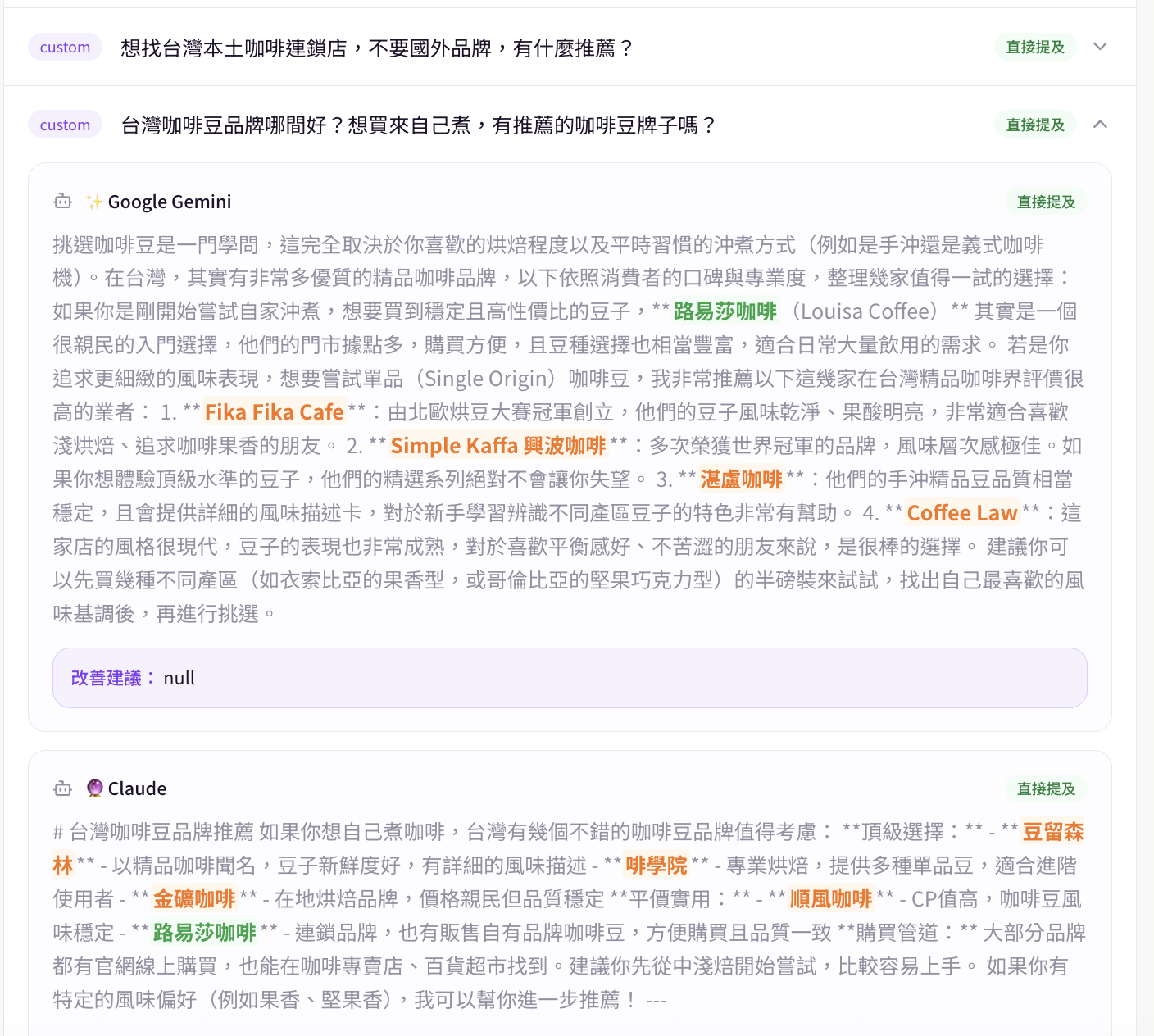Click highlighted brand 路易莎咖啡 in Claude answer

coord(205,933)
